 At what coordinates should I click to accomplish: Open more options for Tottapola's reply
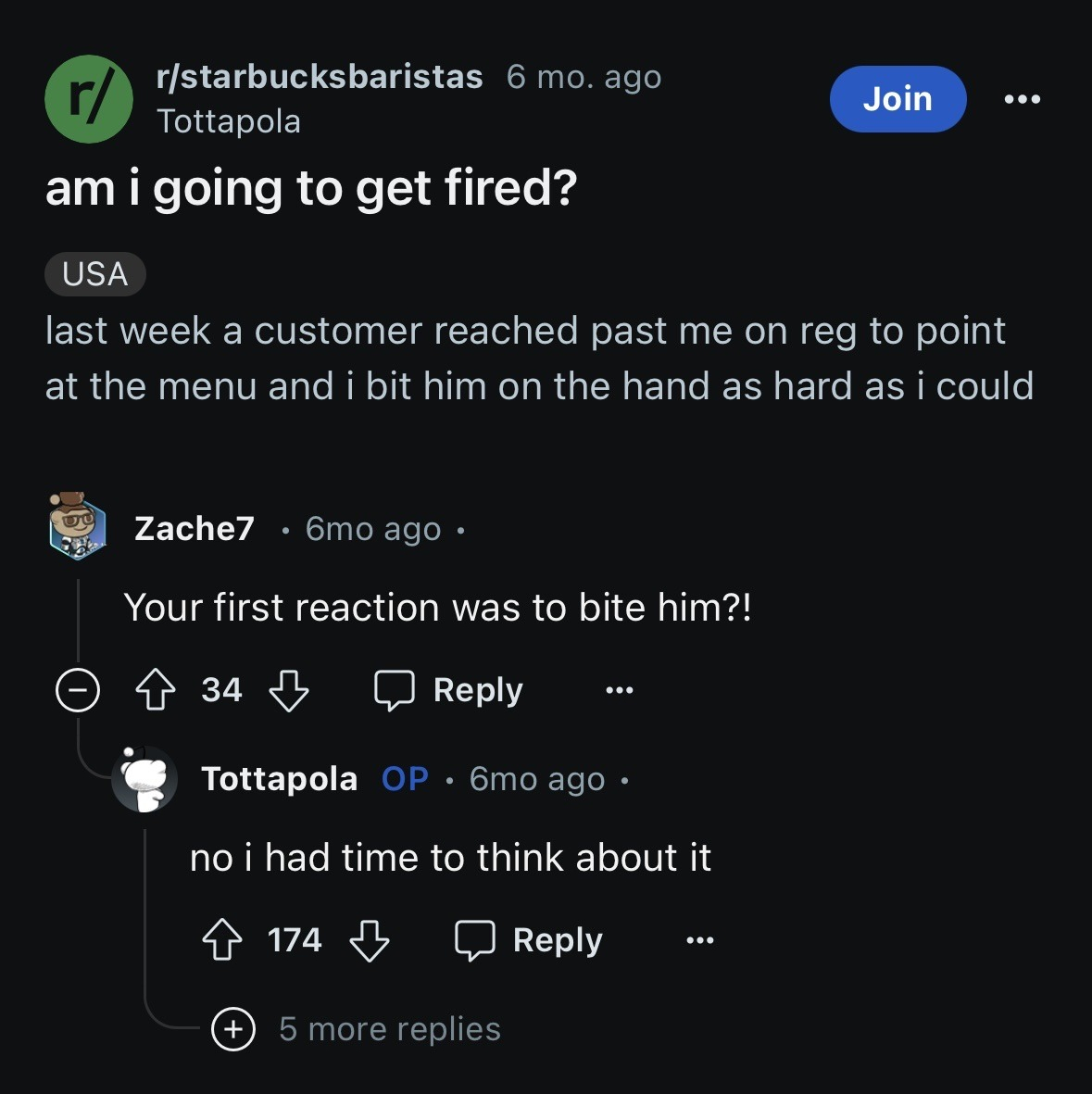pos(700,940)
